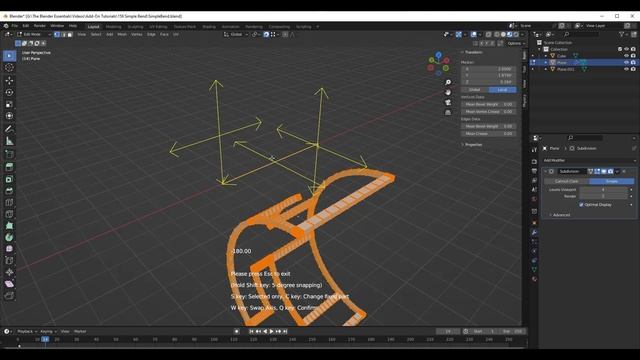Image resolution: width=640 pixels, height=360 pixels.
Task: Select the Shear tool
Action: pos(9,284)
